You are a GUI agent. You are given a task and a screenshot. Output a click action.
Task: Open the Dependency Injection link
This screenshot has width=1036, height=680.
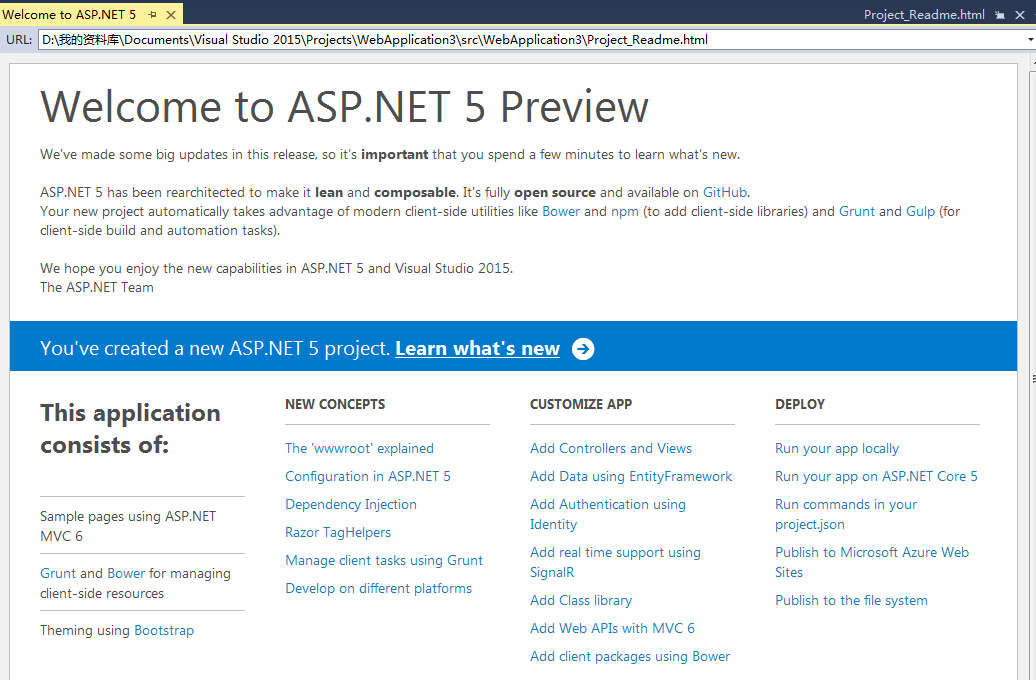(x=351, y=504)
